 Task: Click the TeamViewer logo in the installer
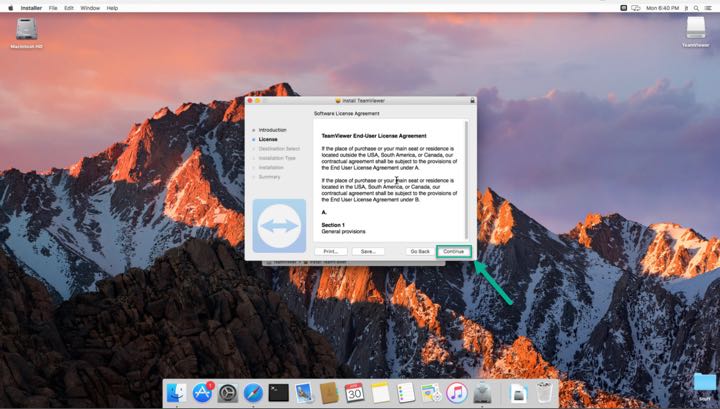pyautogui.click(x=279, y=225)
